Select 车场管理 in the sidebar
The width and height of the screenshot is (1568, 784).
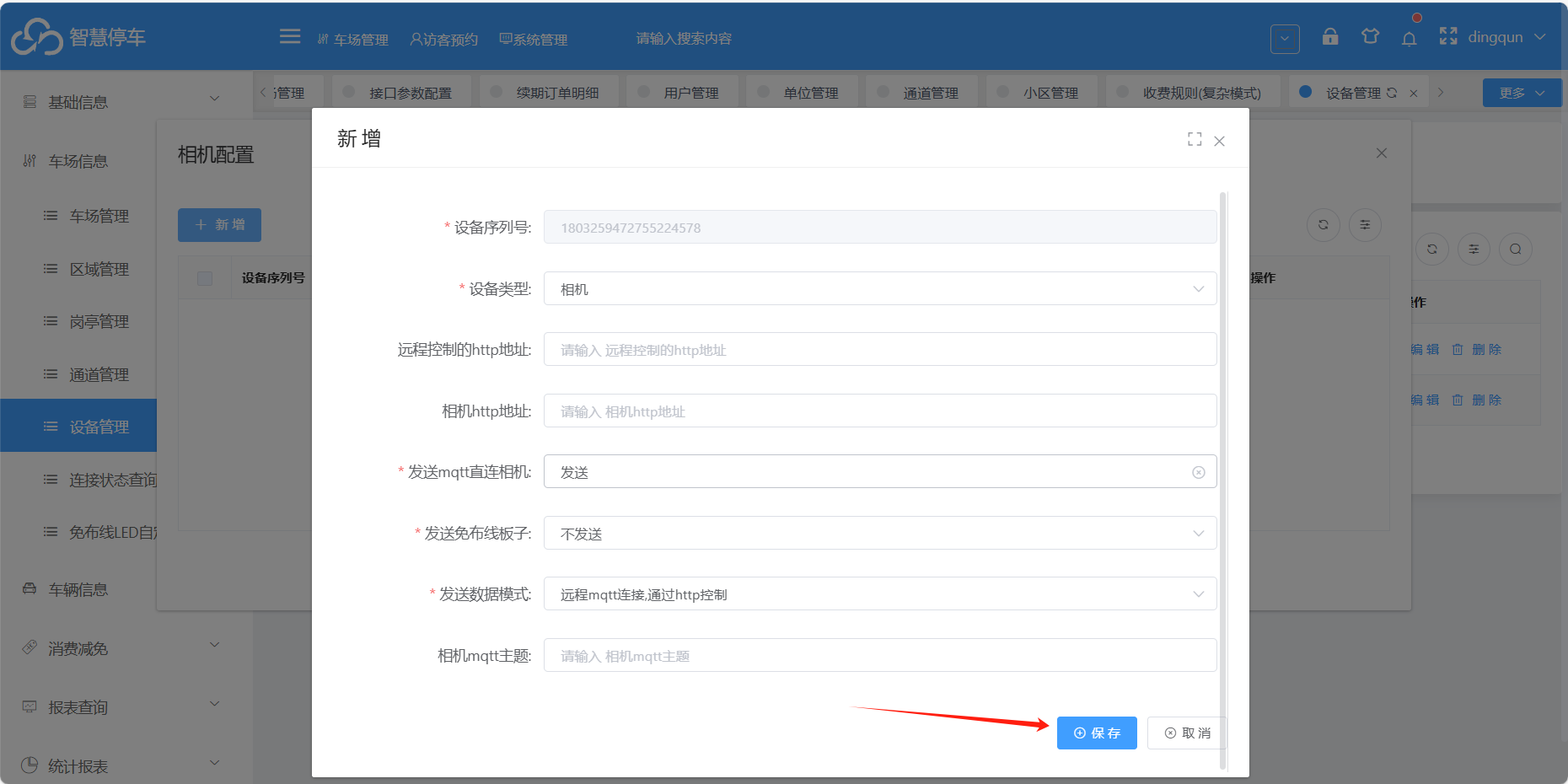99,216
